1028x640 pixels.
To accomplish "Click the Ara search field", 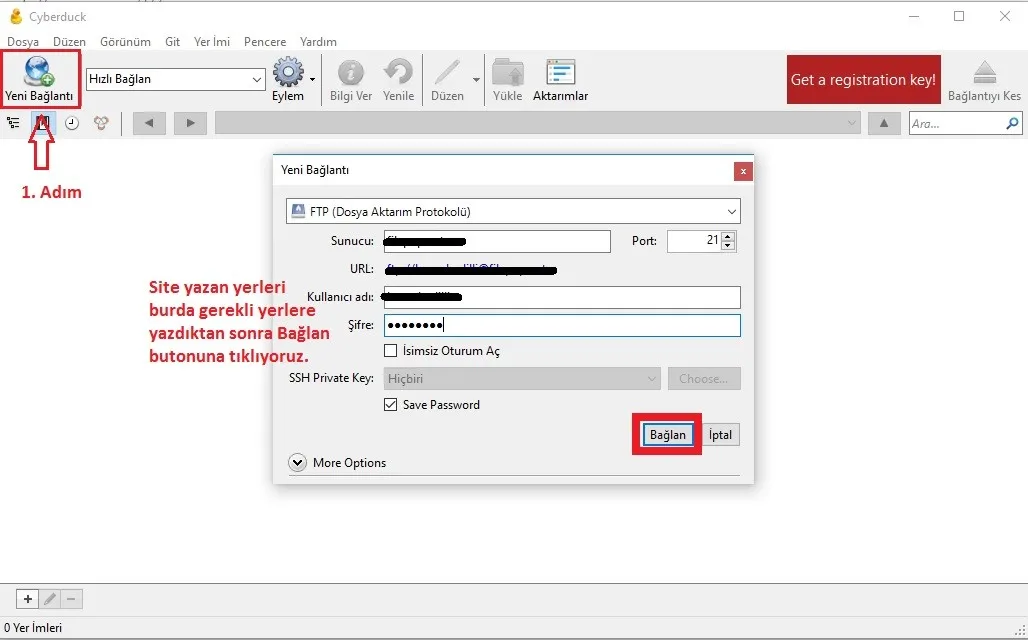I will tap(957, 123).
